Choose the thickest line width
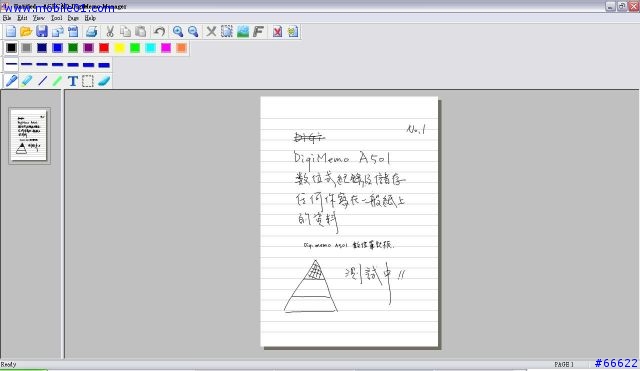 point(104,64)
